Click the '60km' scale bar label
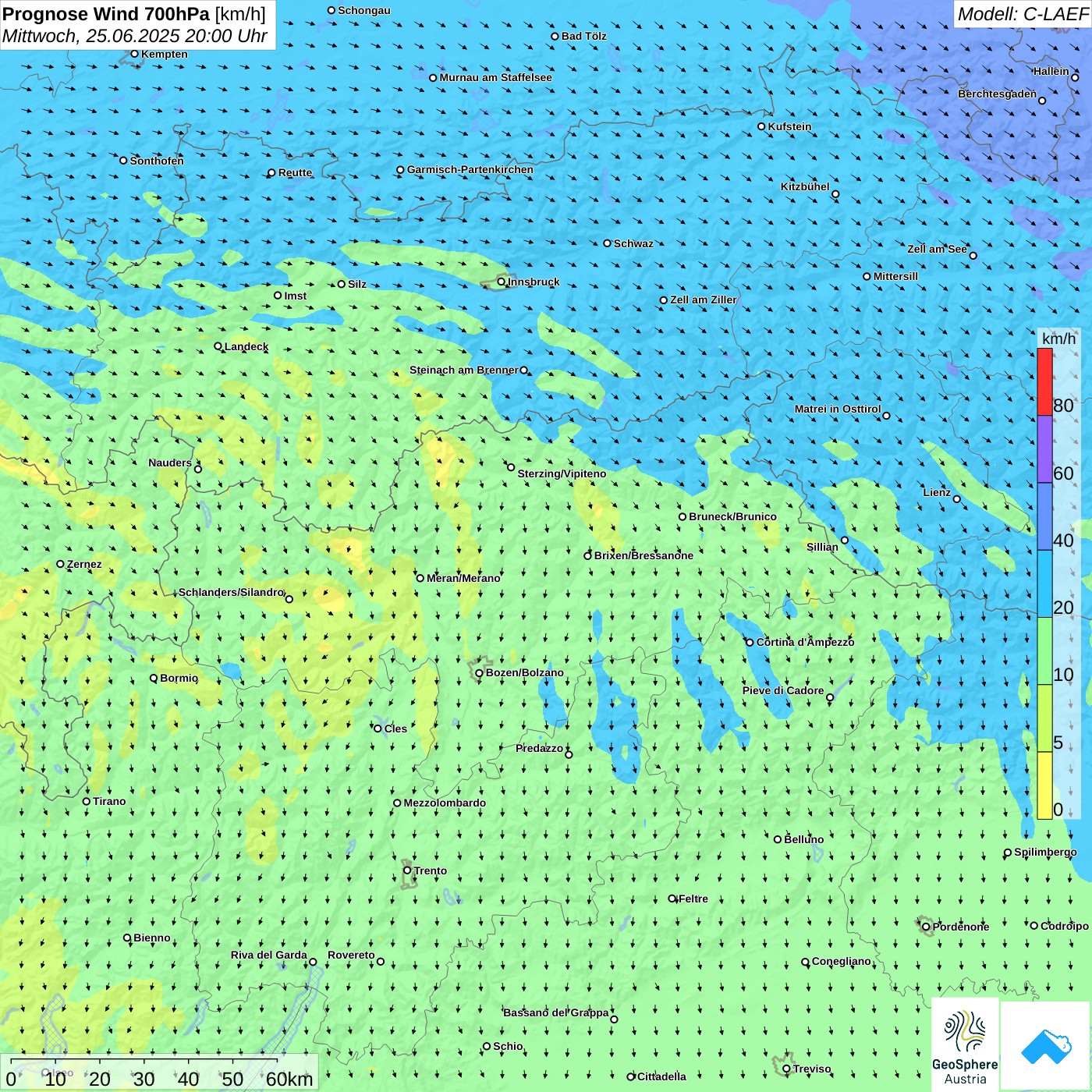Viewport: 1092px width, 1092px height. 289,1079
